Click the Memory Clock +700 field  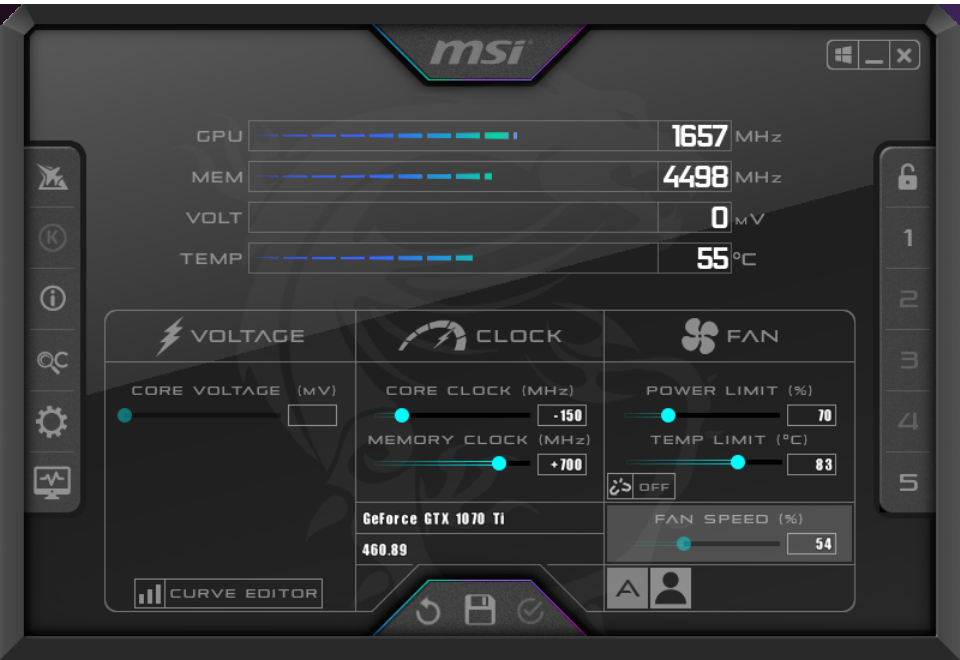[562, 465]
